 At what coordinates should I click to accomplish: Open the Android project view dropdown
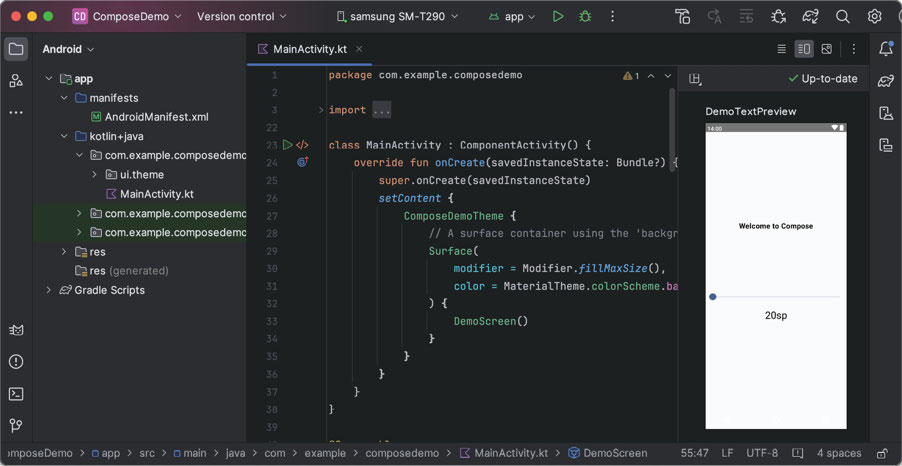click(68, 49)
